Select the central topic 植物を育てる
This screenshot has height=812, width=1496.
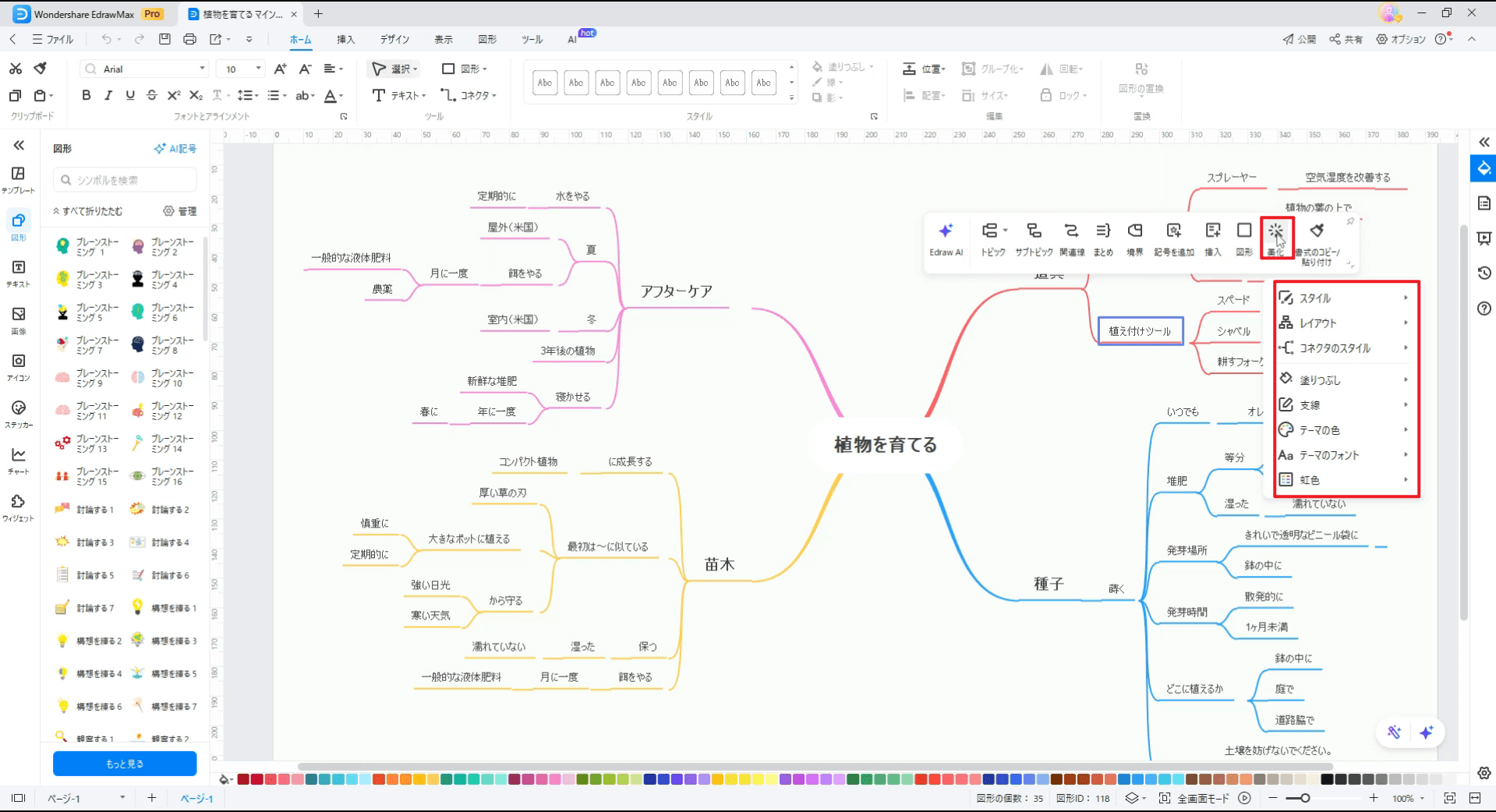(x=886, y=445)
